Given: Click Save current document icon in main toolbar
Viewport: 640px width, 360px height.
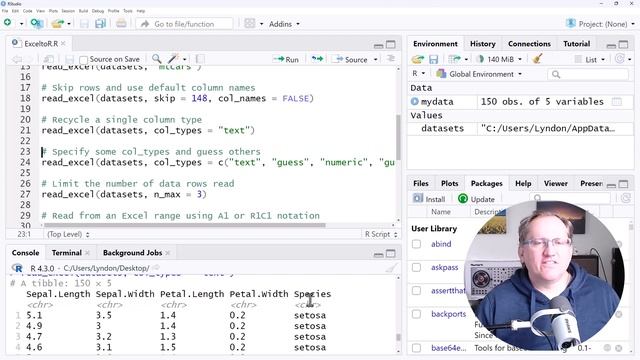Looking at the screenshot, I should (84, 24).
